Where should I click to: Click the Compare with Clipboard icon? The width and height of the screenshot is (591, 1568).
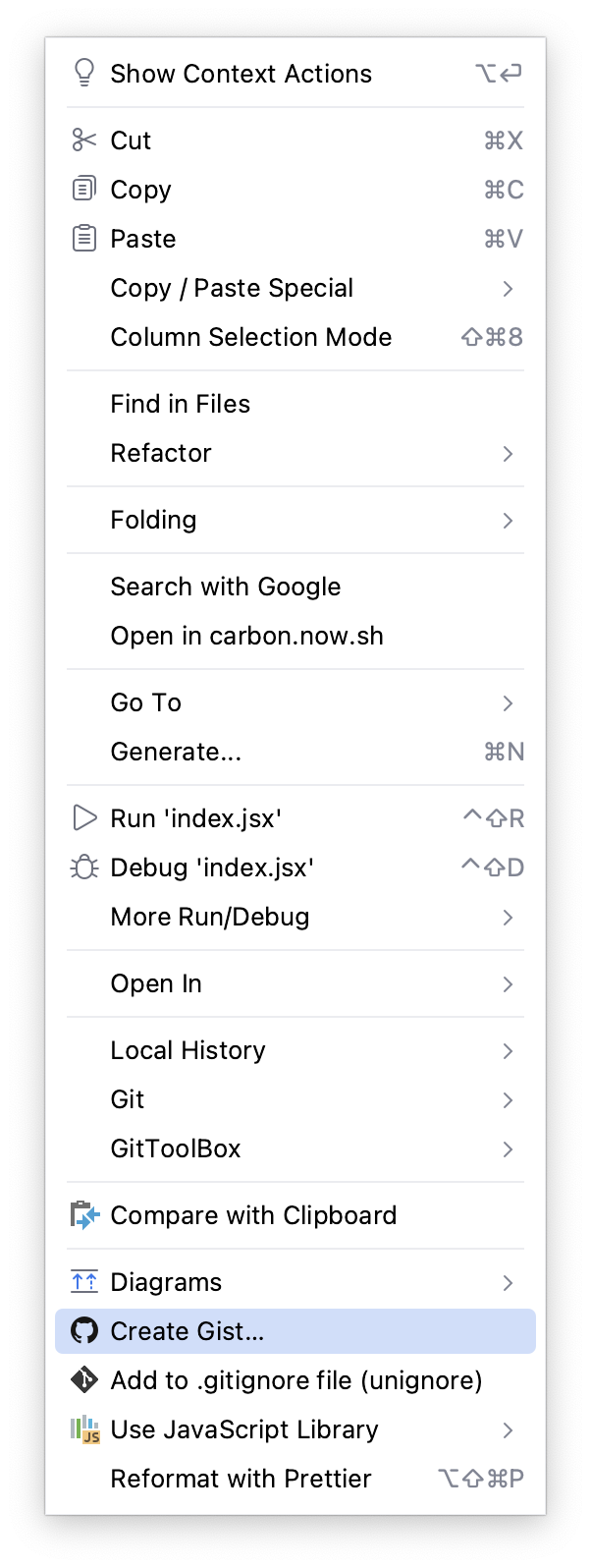click(x=84, y=1214)
